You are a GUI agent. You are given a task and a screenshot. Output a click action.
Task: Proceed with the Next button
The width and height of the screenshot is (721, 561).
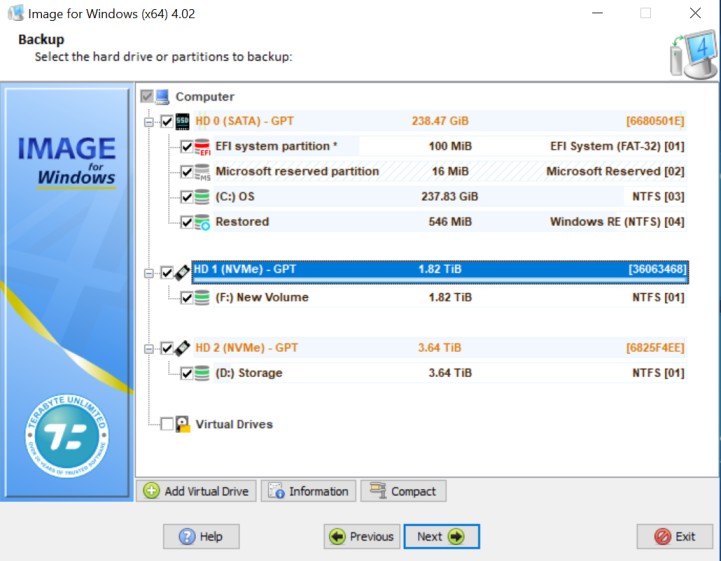click(441, 537)
